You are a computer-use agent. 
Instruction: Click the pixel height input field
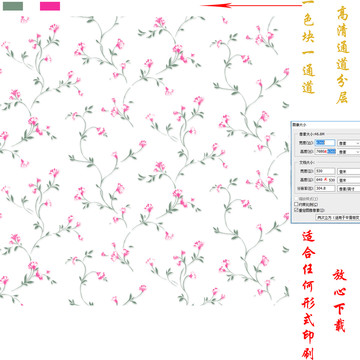(x=325, y=151)
